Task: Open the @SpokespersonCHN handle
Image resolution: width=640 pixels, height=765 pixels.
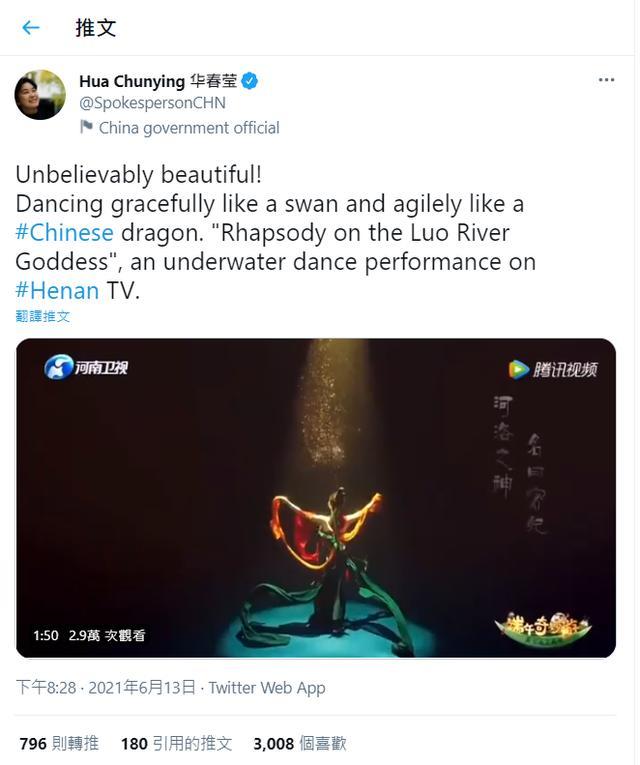Action: click(x=152, y=103)
